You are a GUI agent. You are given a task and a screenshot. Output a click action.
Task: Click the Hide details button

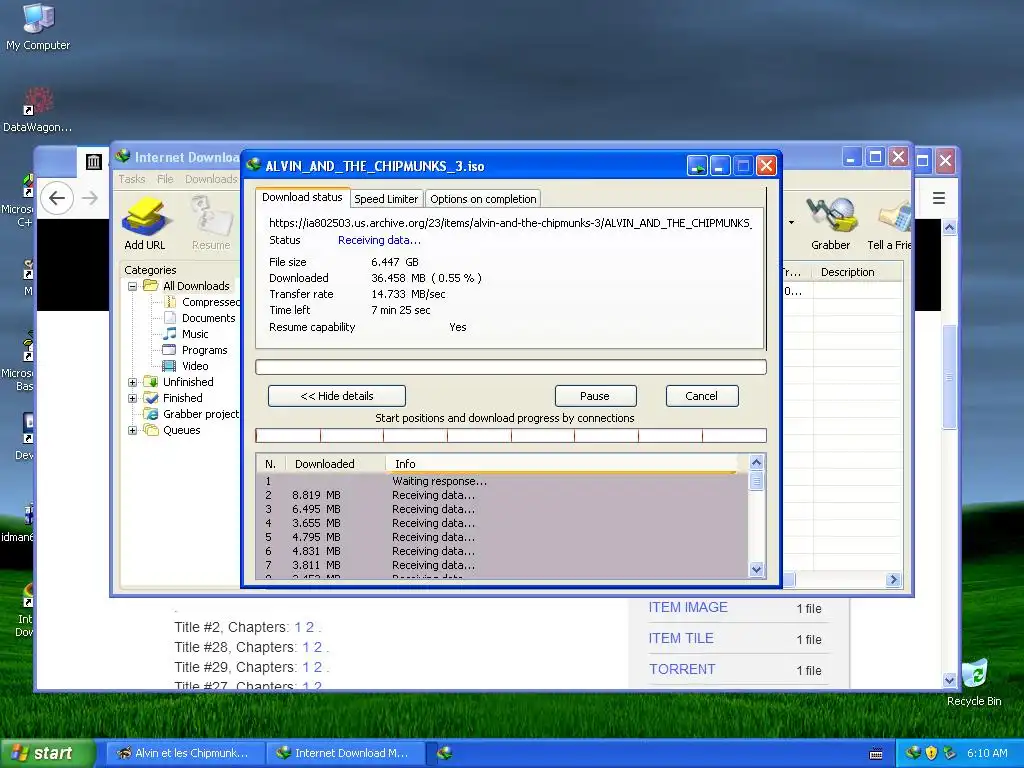point(337,396)
